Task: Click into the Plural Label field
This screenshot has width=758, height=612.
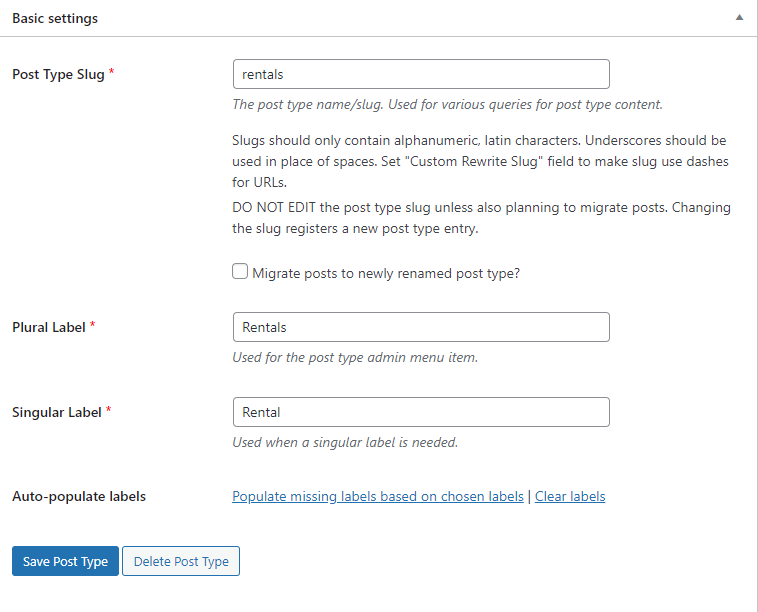Action: (421, 327)
